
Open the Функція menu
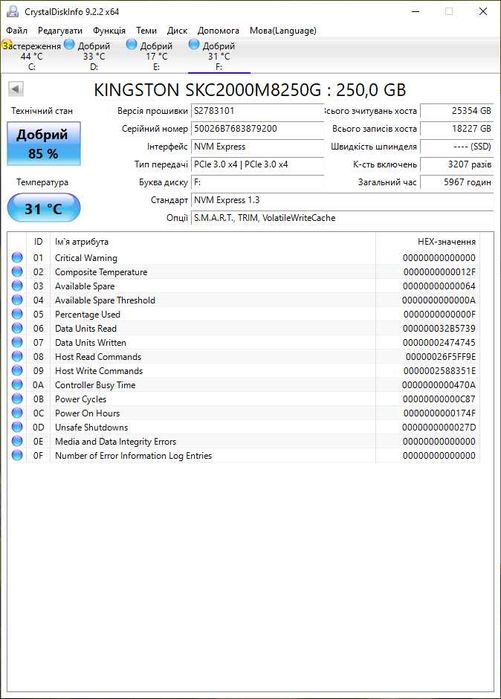(x=109, y=31)
